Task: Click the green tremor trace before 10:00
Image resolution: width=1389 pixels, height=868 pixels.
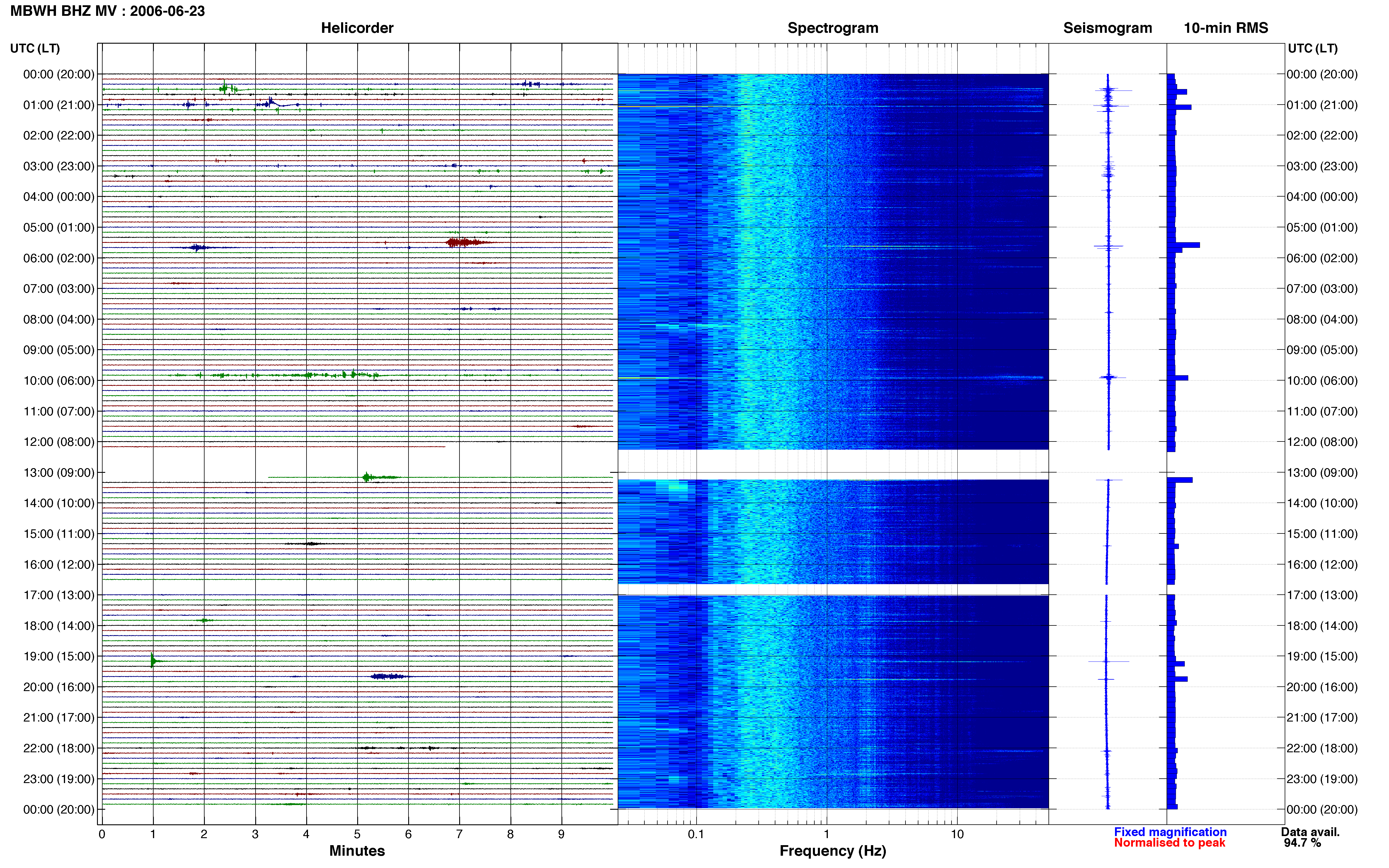Action: coord(276,375)
